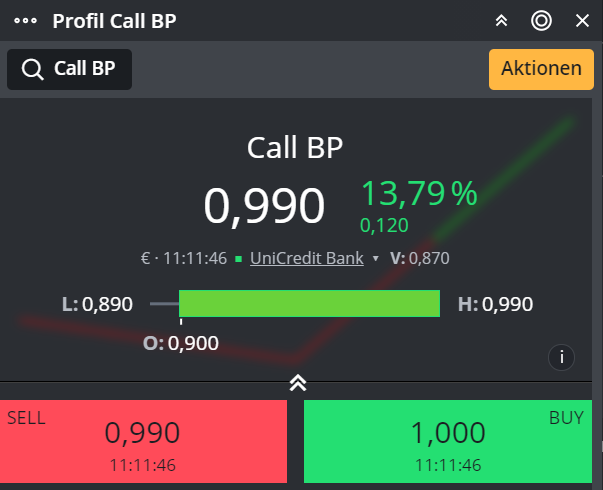The image size is (603, 490).
Task: Follow the UniCredit Bank link
Action: click(x=306, y=258)
